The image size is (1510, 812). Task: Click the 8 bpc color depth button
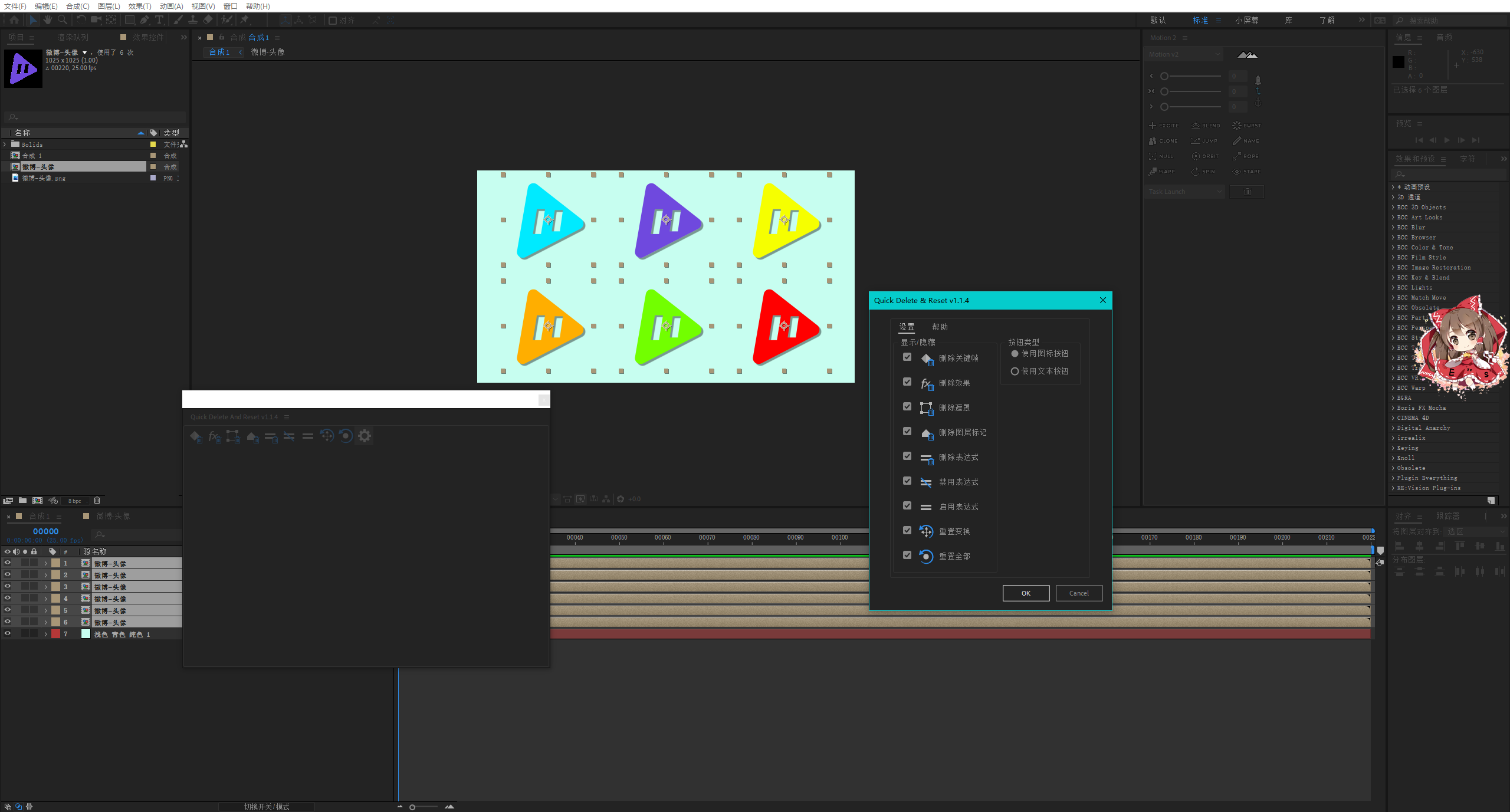coord(75,501)
